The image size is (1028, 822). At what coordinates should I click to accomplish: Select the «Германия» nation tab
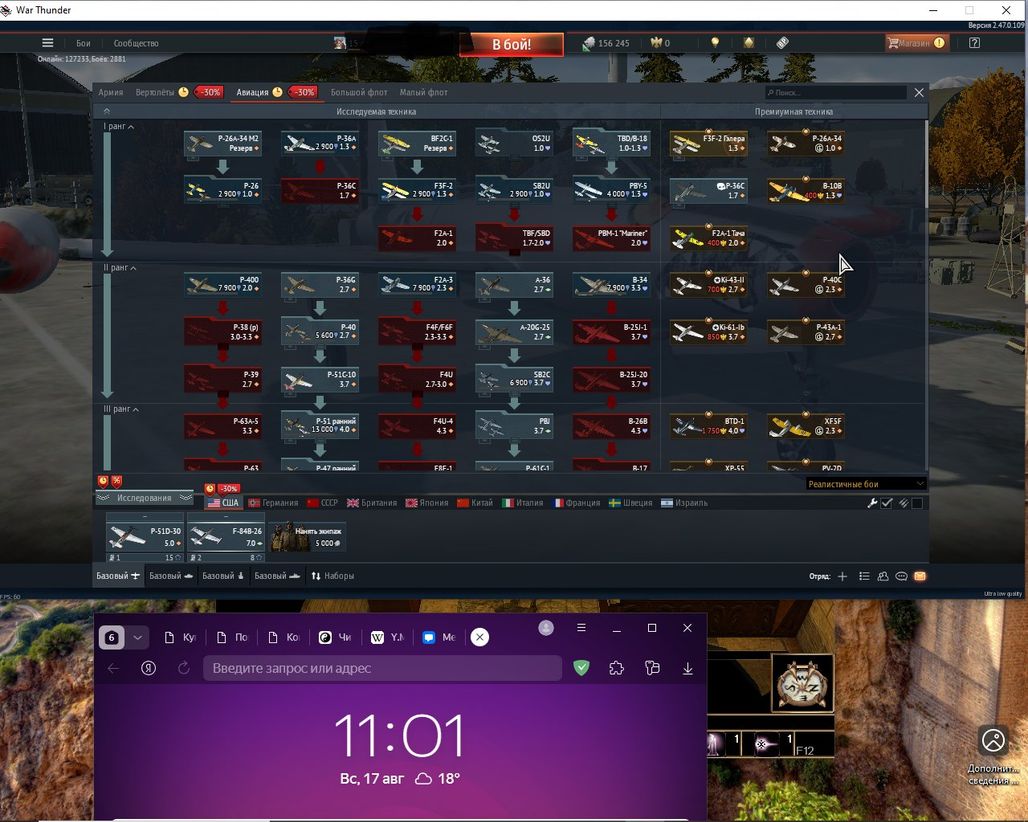[x=273, y=503]
